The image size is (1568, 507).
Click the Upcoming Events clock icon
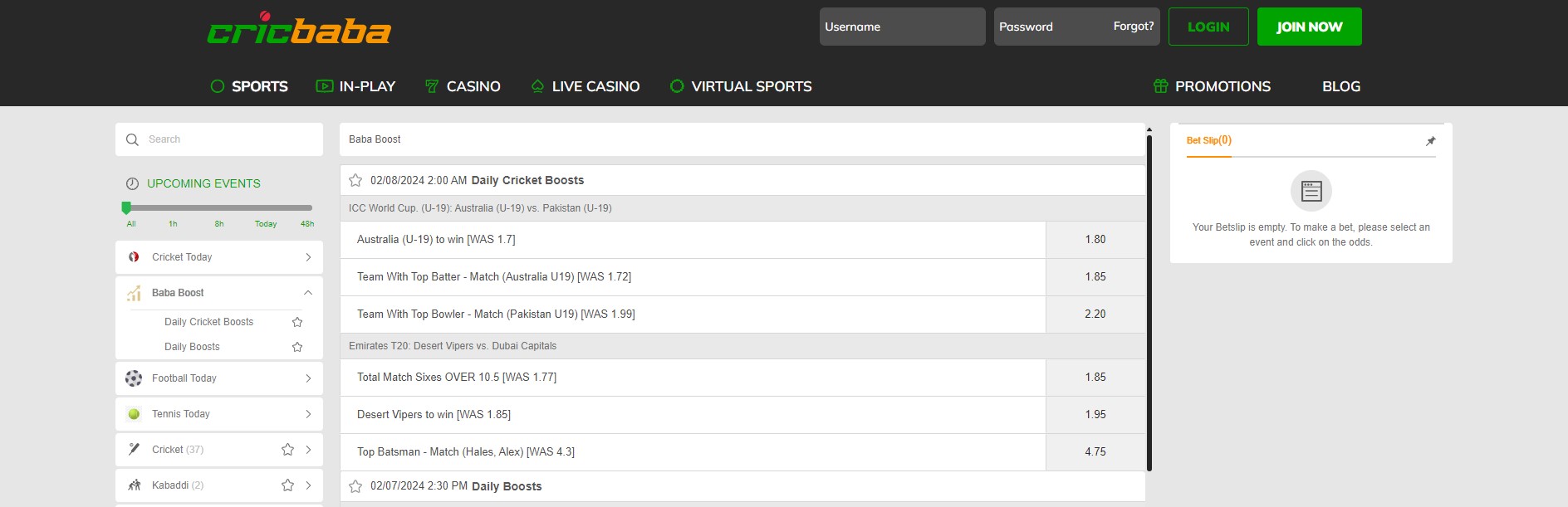pyautogui.click(x=132, y=183)
